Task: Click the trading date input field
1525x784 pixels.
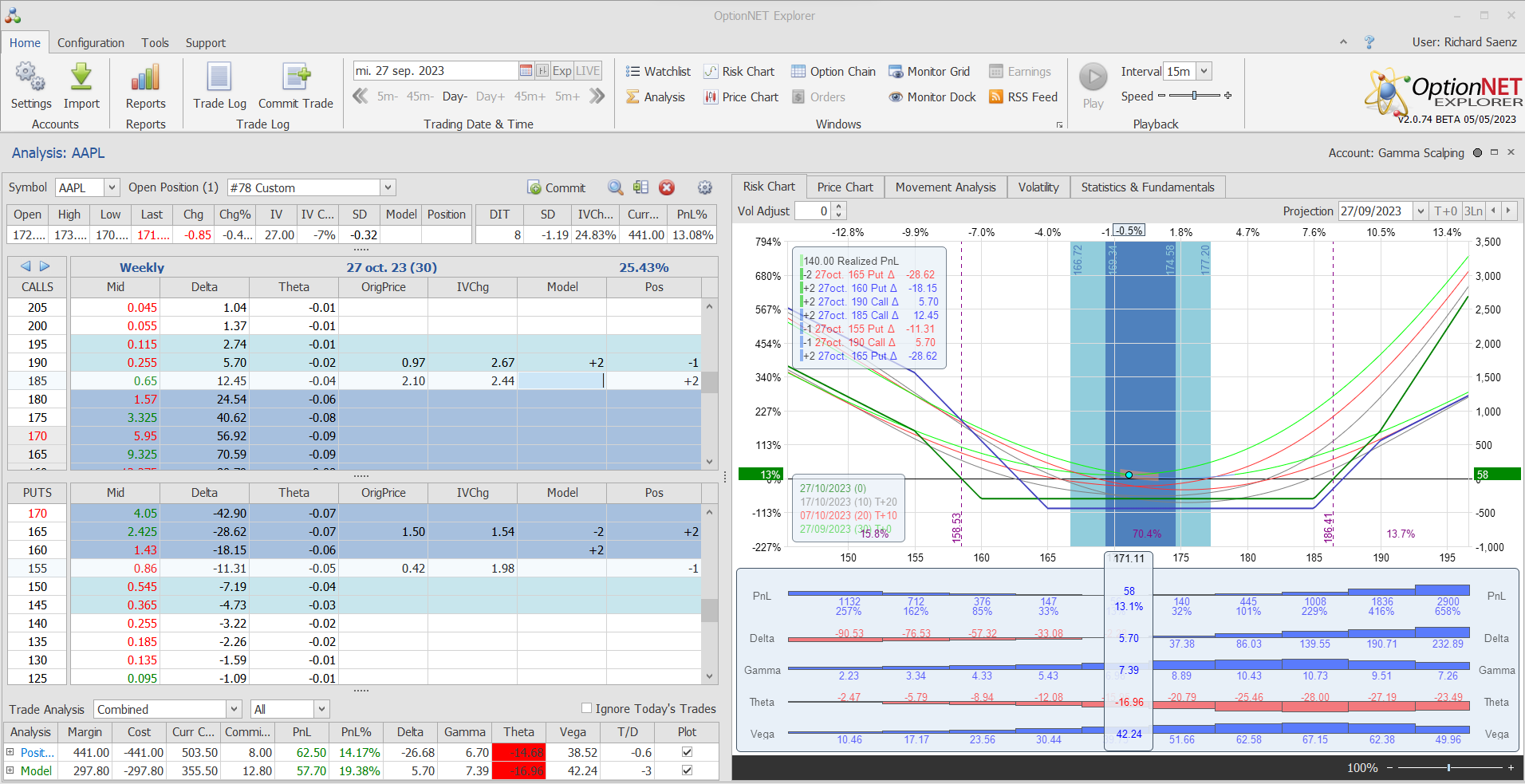Action: 435,71
